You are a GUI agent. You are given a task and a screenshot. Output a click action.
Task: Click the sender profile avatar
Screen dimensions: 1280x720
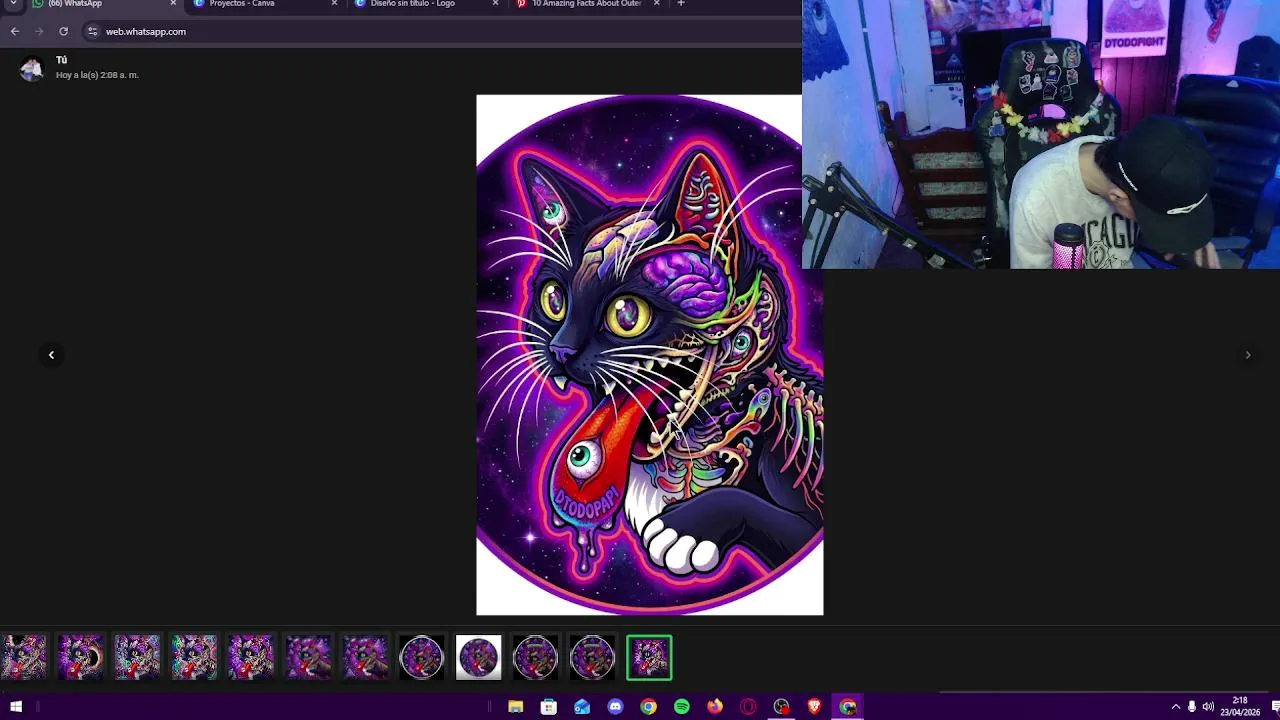pyautogui.click(x=31, y=68)
